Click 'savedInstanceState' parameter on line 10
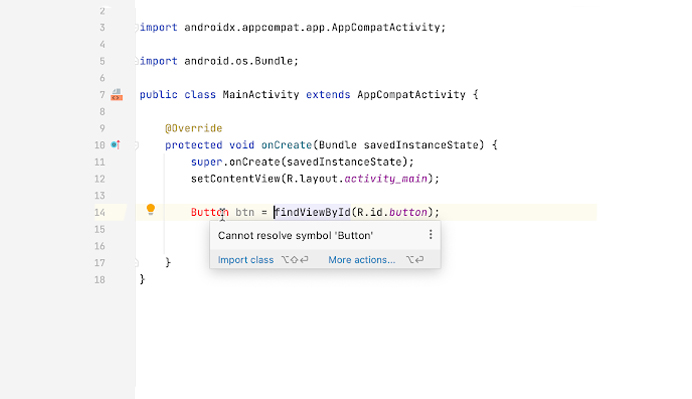This screenshot has height=399, width=692. pos(421,145)
